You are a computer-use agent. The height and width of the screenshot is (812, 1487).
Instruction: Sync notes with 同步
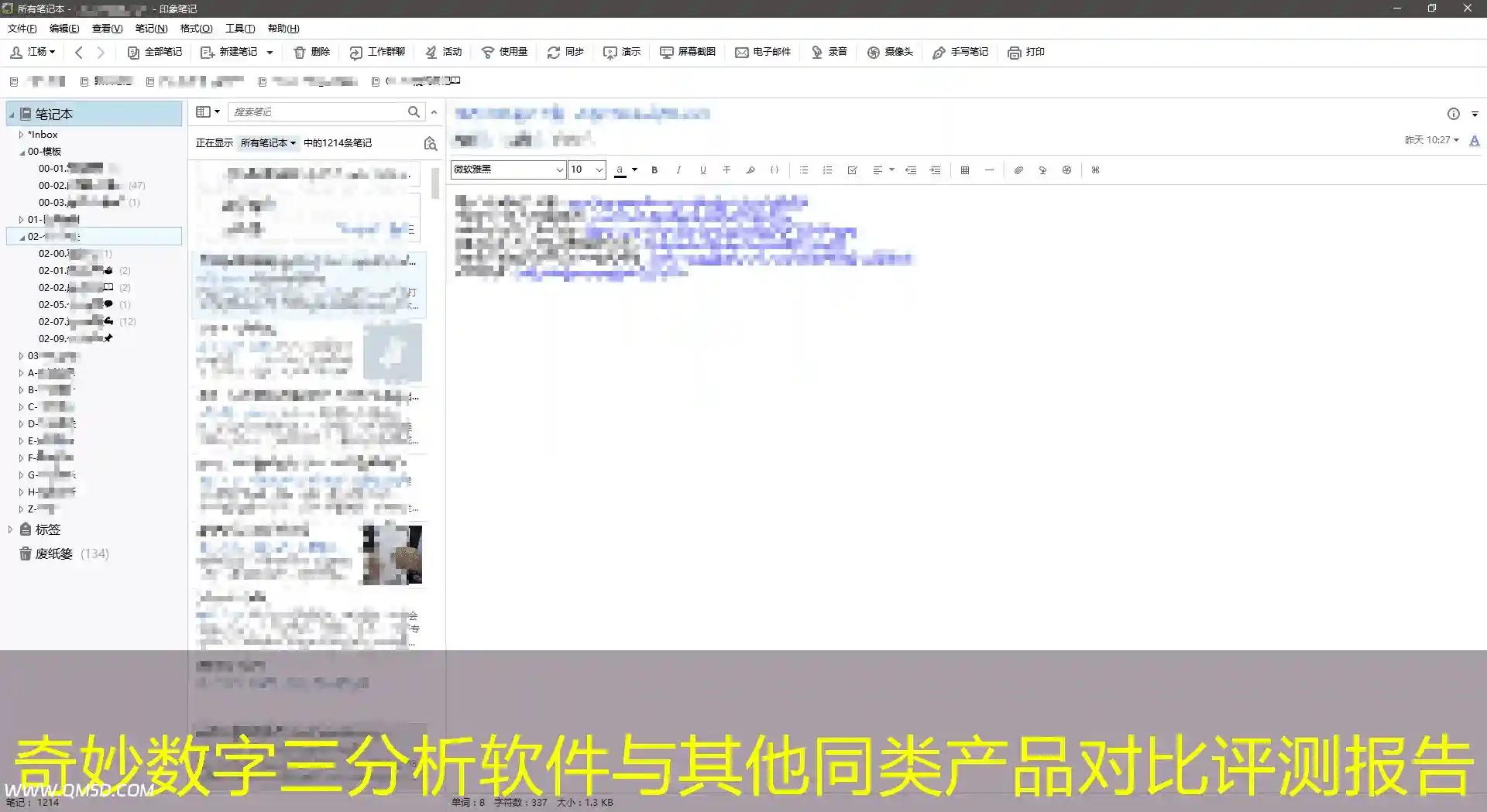click(x=565, y=52)
